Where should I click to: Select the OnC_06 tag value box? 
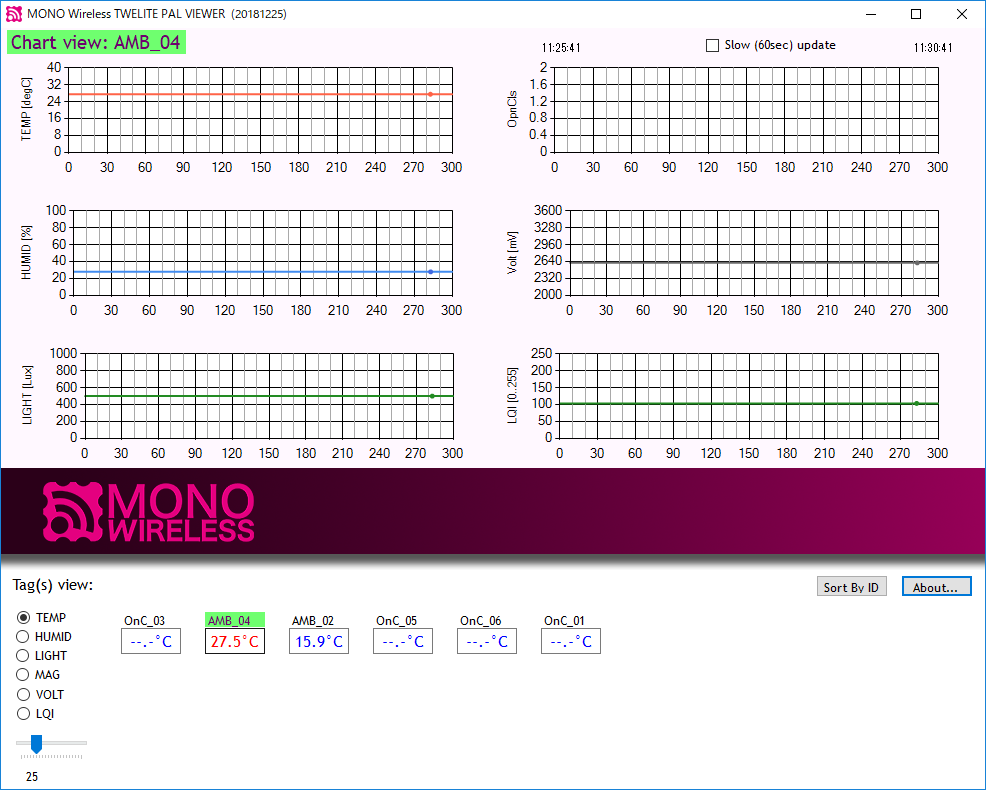click(487, 641)
